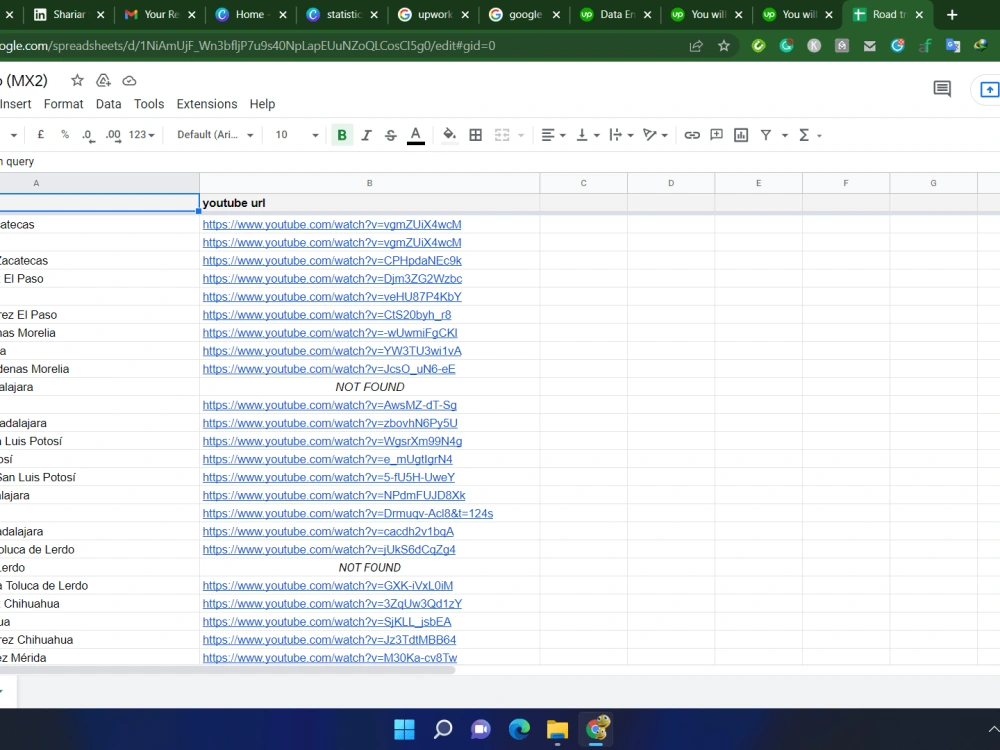Open link ending CPHpdaNEc9k
The height and width of the screenshot is (750, 1000).
point(332,260)
